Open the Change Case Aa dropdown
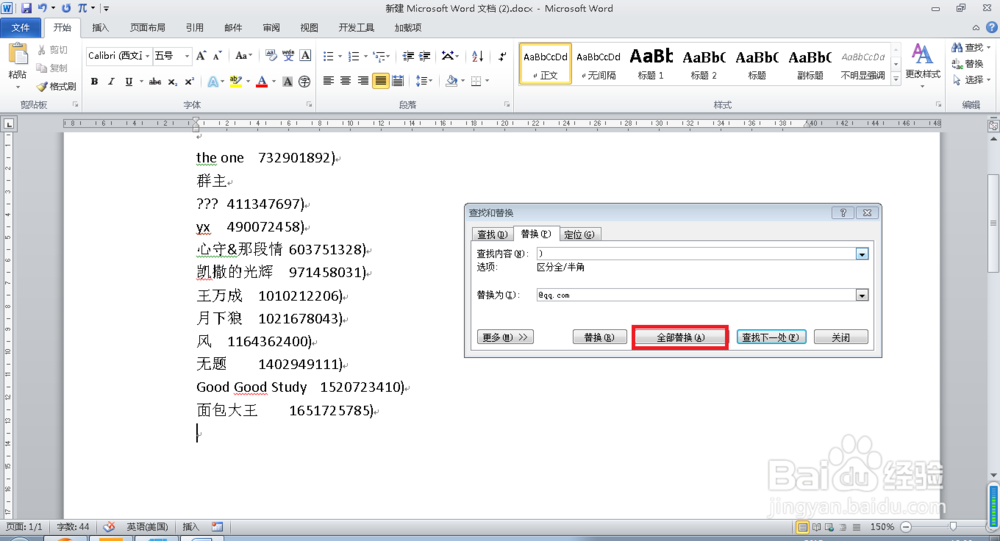The height and width of the screenshot is (541, 1000). (x=244, y=56)
